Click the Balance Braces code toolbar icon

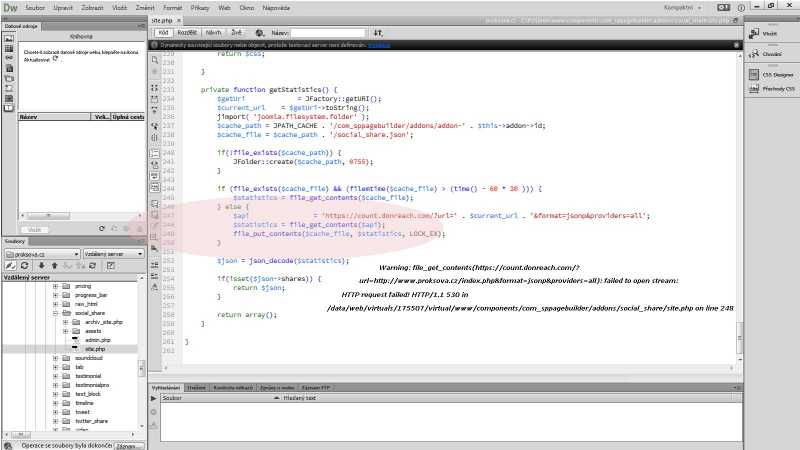coord(155,137)
